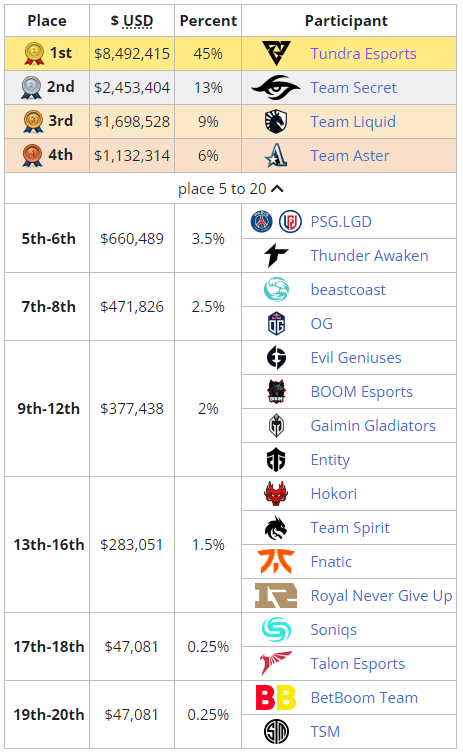Image resolution: width=463 pixels, height=754 pixels.
Task: Click the Tundra Esports team logo
Action: coord(276,53)
